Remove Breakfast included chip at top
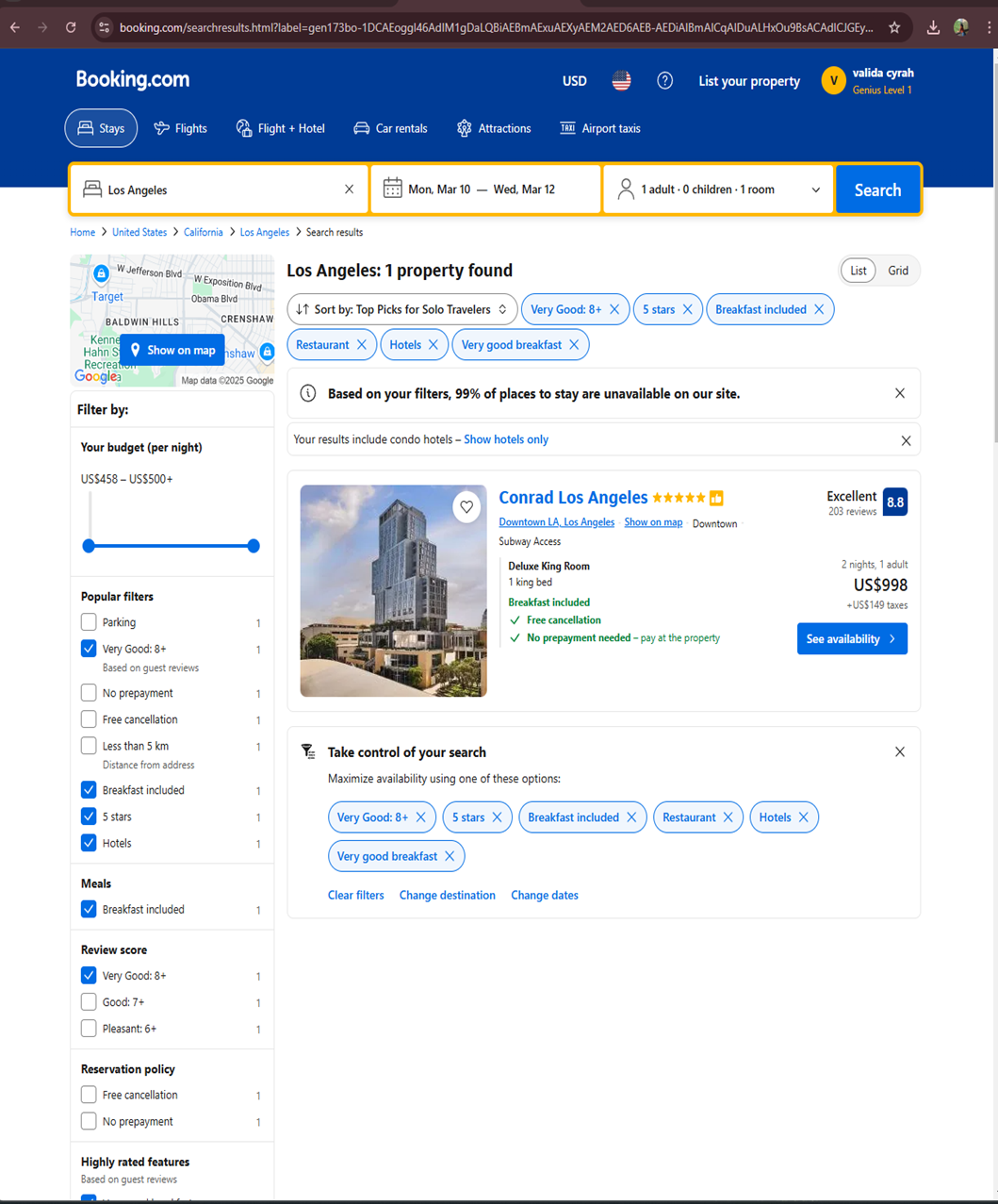This screenshot has width=998, height=1204. click(819, 309)
